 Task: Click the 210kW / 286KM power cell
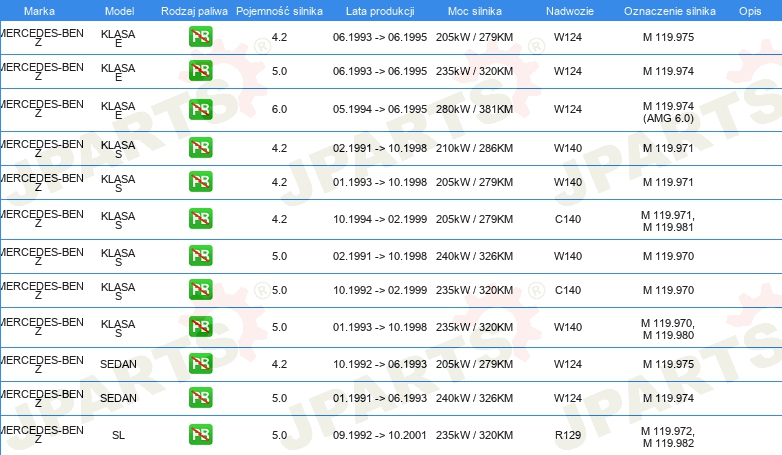tap(474, 148)
